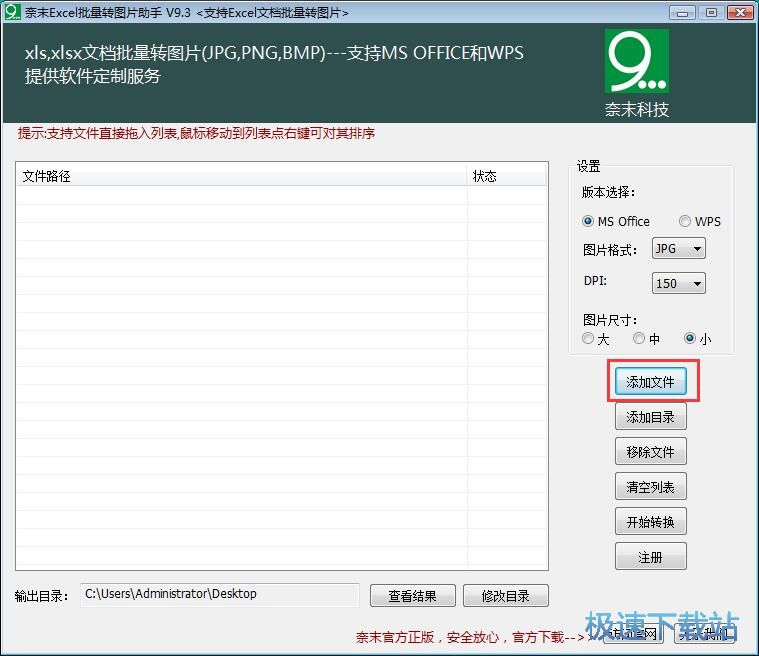Image resolution: width=759 pixels, height=656 pixels.
Task: Open the 注册 registration button
Action: (x=651, y=557)
